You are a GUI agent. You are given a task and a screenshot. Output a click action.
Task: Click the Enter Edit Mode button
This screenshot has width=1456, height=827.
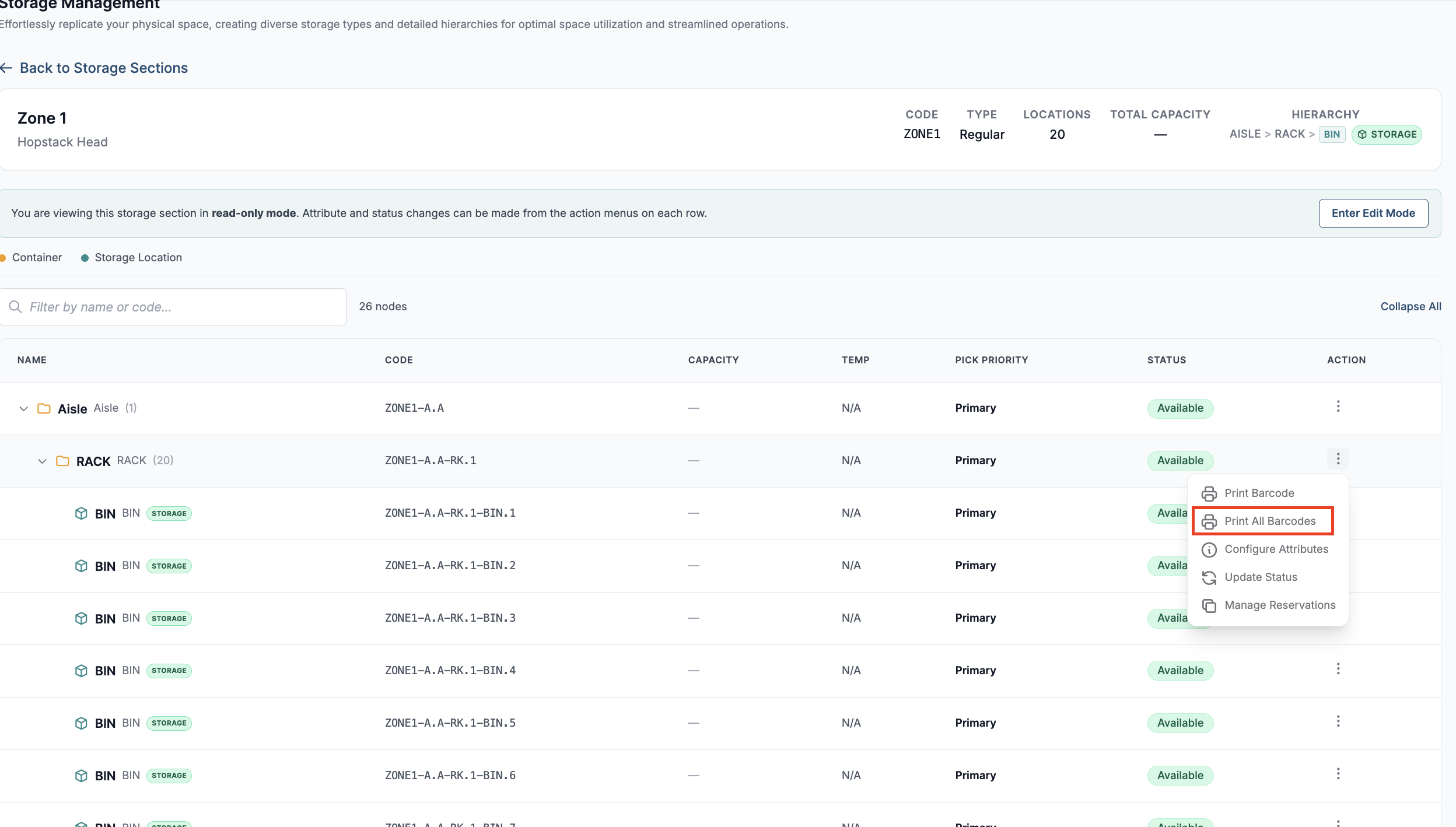point(1373,213)
